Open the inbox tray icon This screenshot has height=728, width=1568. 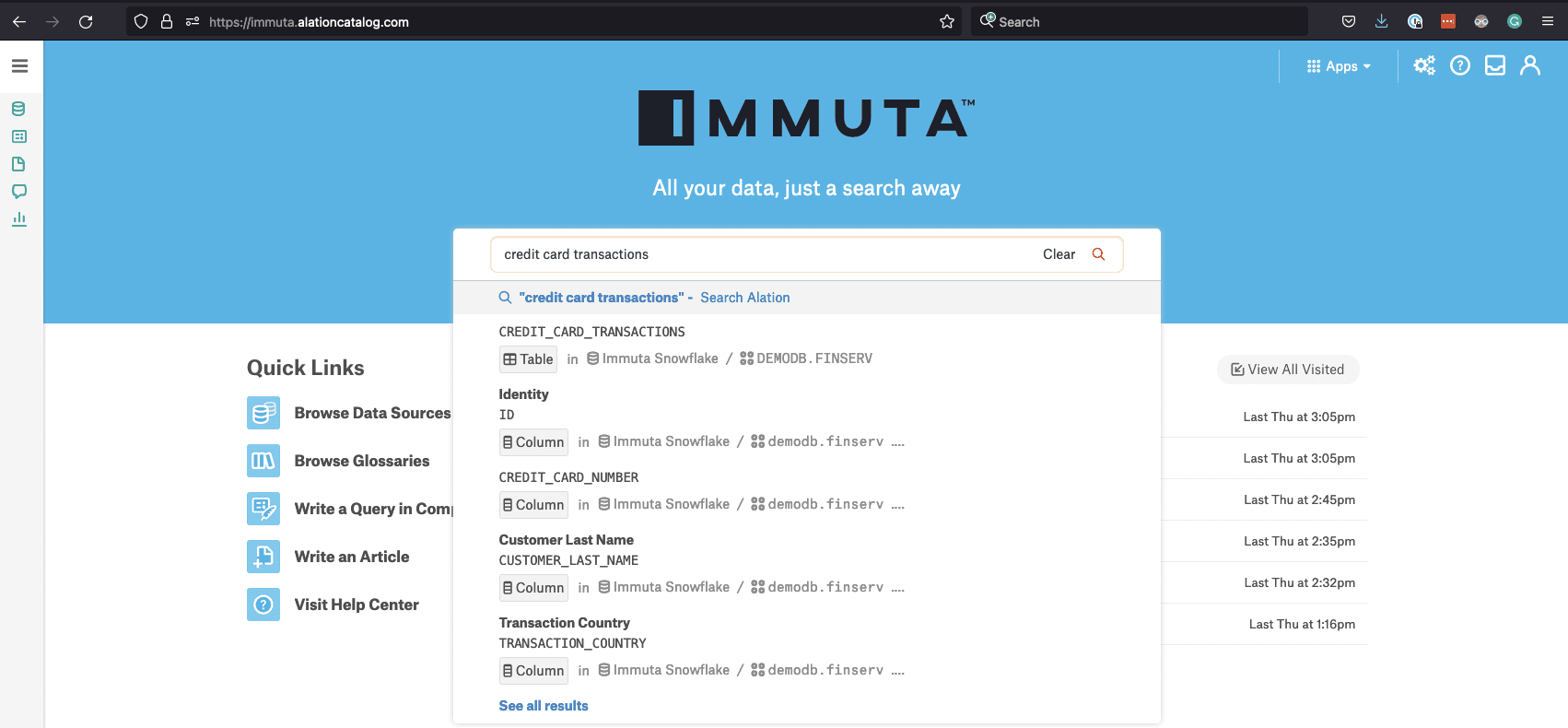pos(1495,65)
